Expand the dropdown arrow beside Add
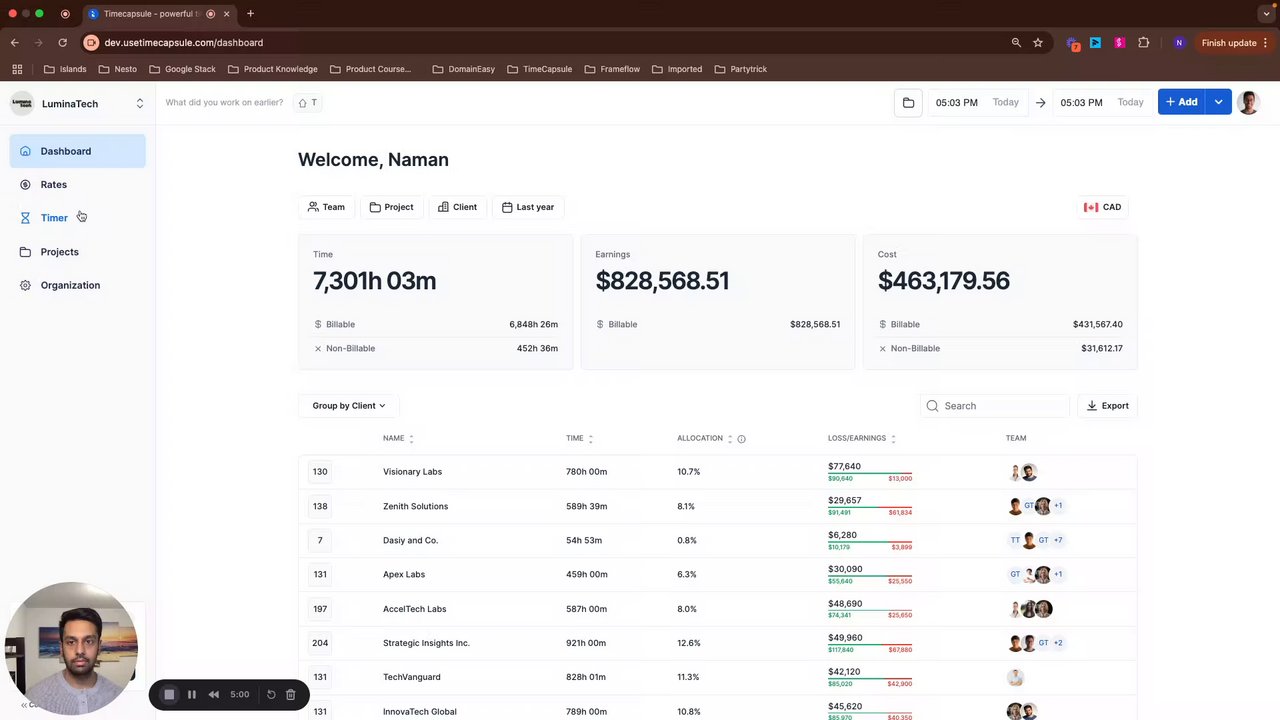 1218,102
